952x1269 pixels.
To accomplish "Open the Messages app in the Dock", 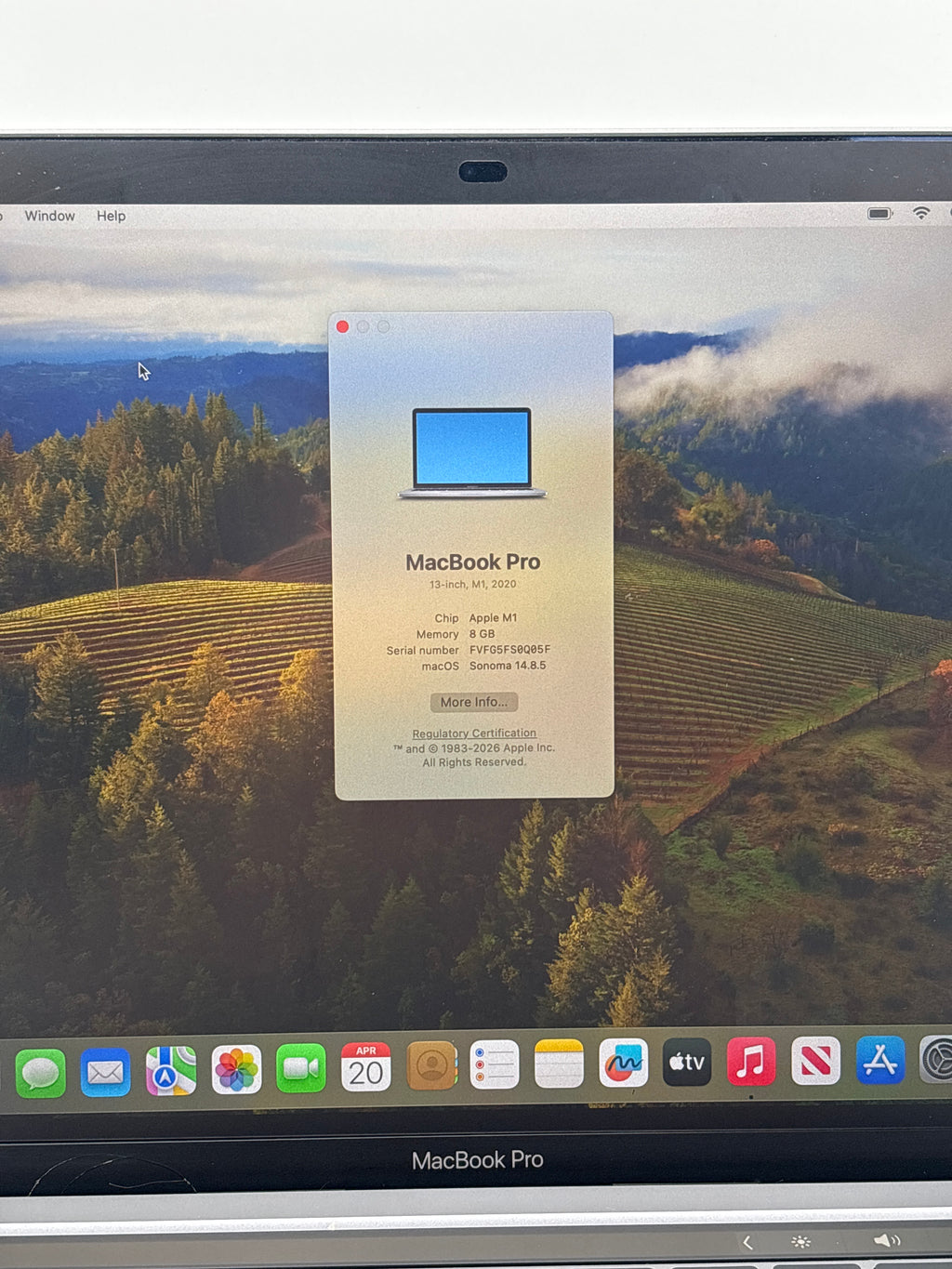I will [41, 1073].
